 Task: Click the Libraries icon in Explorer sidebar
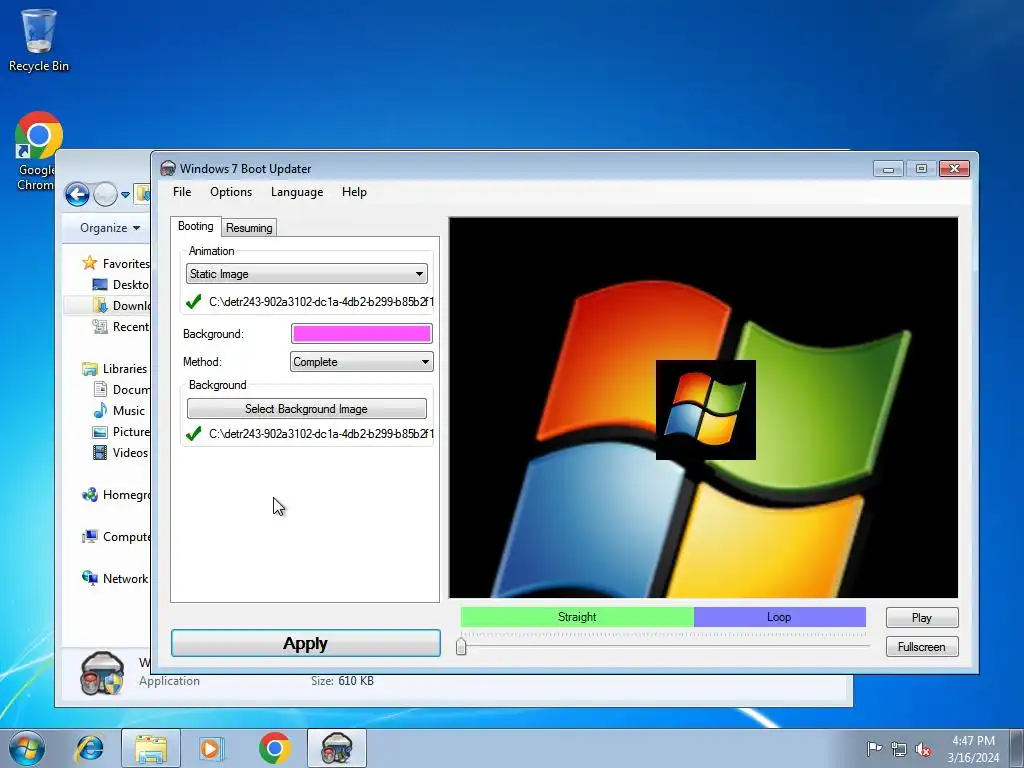point(89,369)
